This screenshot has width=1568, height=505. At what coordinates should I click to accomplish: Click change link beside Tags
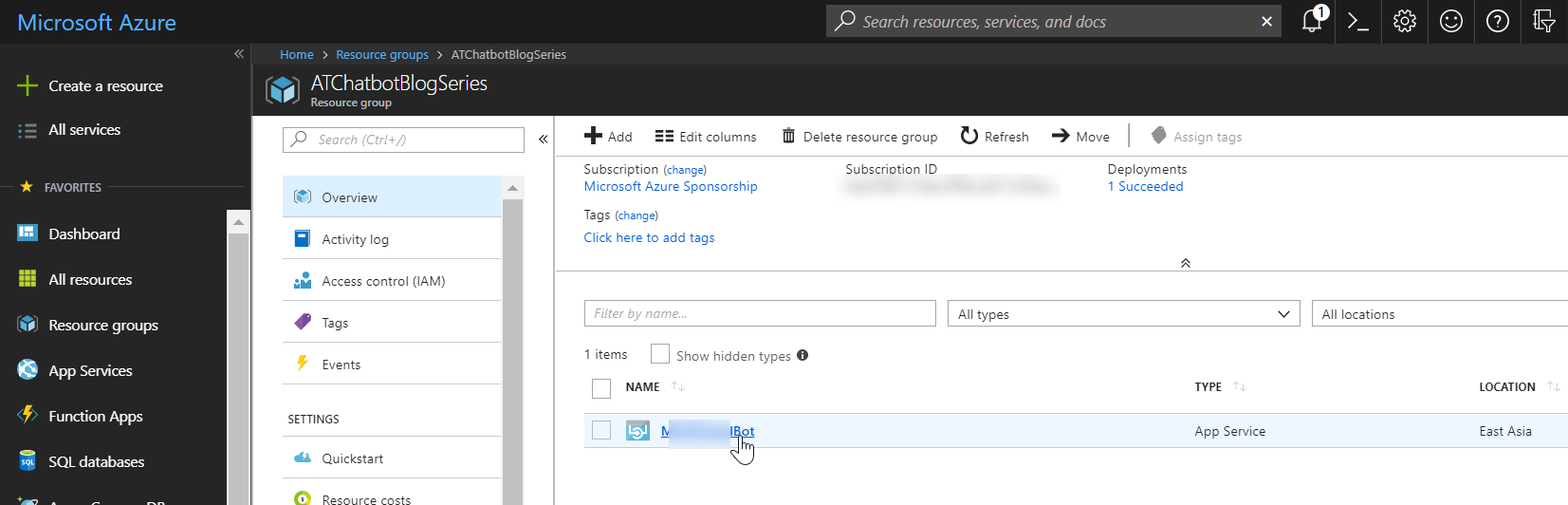(x=636, y=215)
